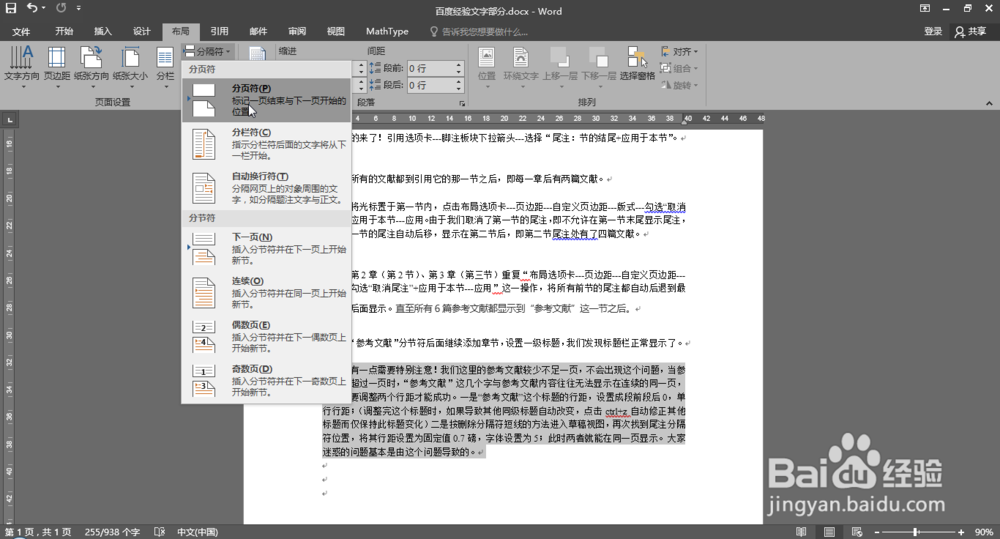Click the 90% zoom level
This screenshot has width=1000, height=539.
[x=983, y=532]
